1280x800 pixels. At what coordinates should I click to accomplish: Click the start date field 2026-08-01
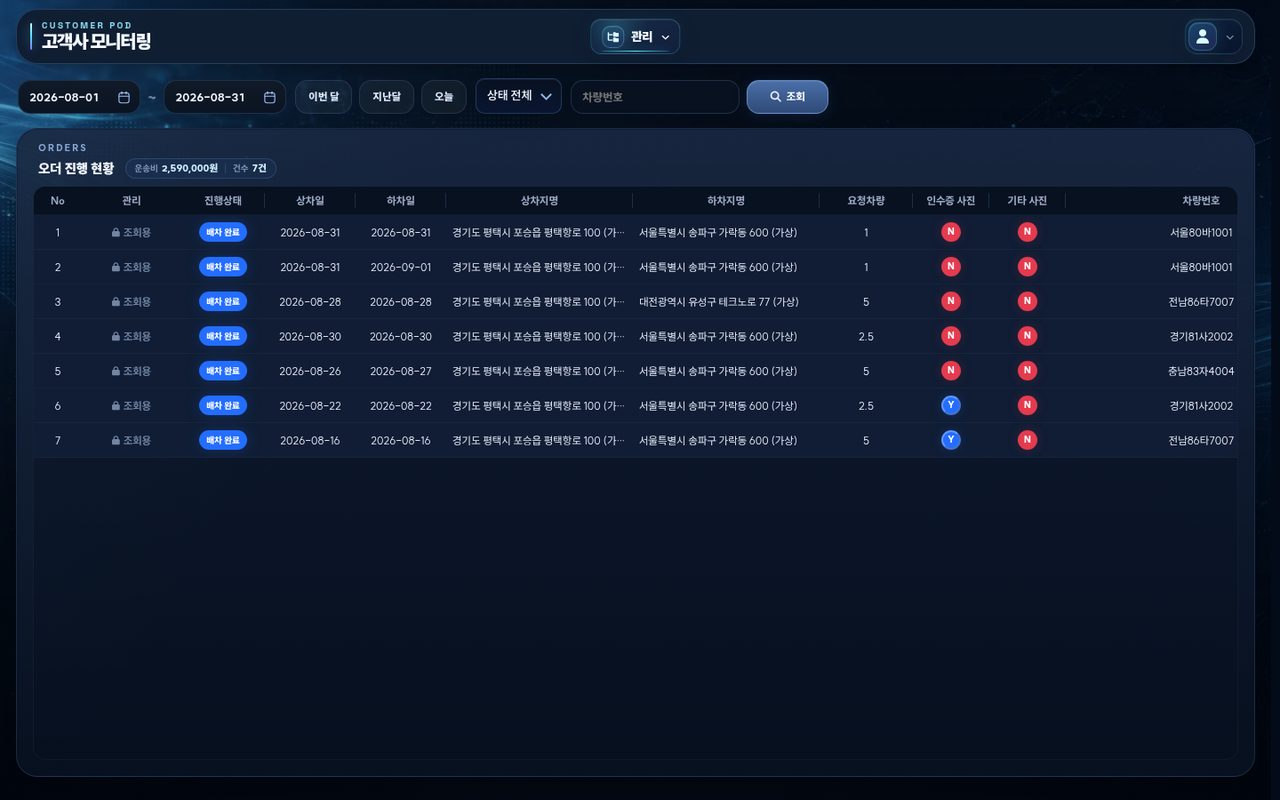[x=79, y=97]
